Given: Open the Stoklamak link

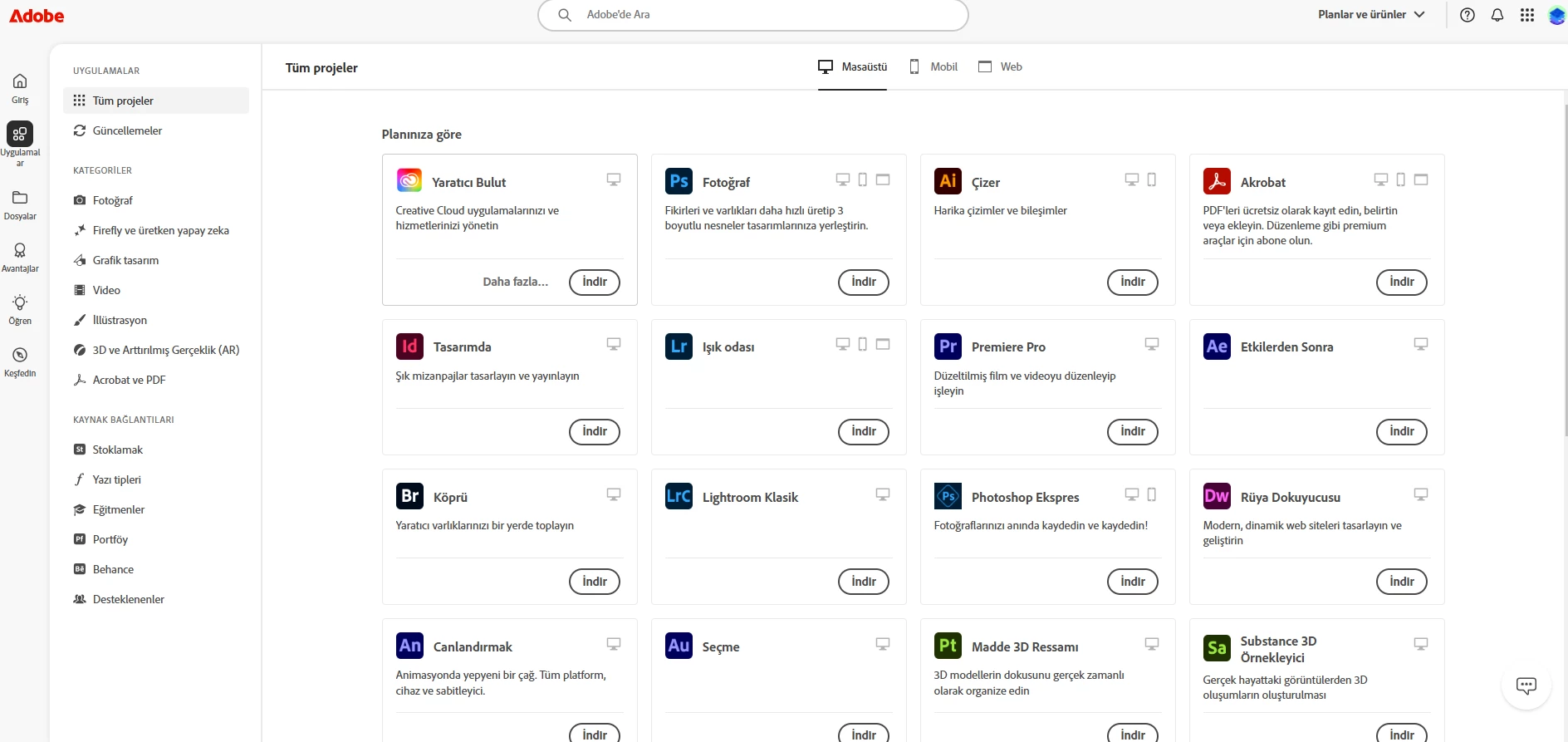Looking at the screenshot, I should point(156,450).
